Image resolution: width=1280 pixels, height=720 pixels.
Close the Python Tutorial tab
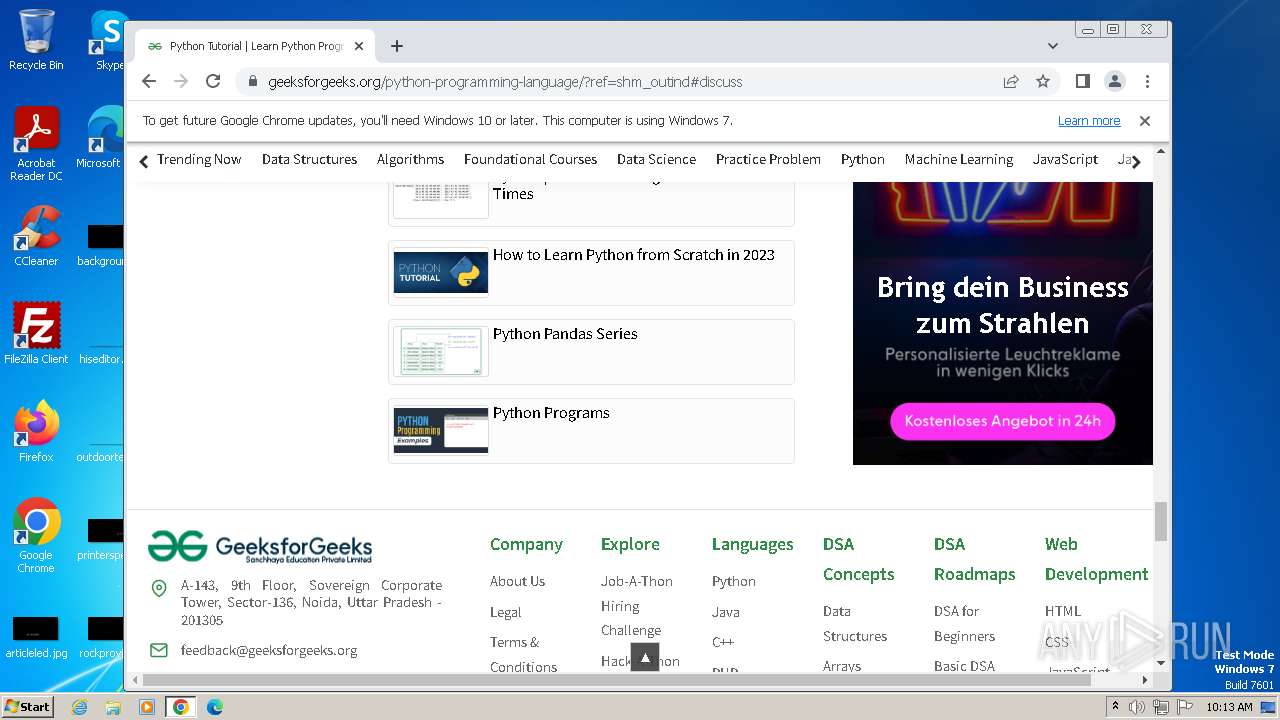point(359,46)
